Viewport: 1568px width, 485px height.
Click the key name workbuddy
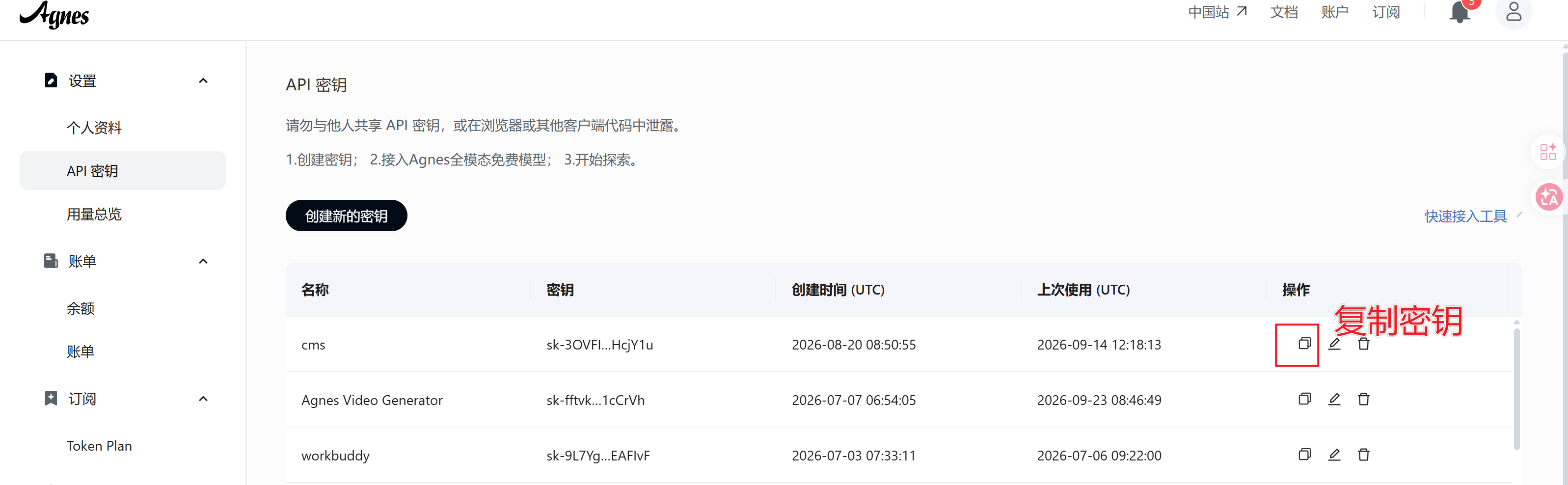pyautogui.click(x=335, y=456)
